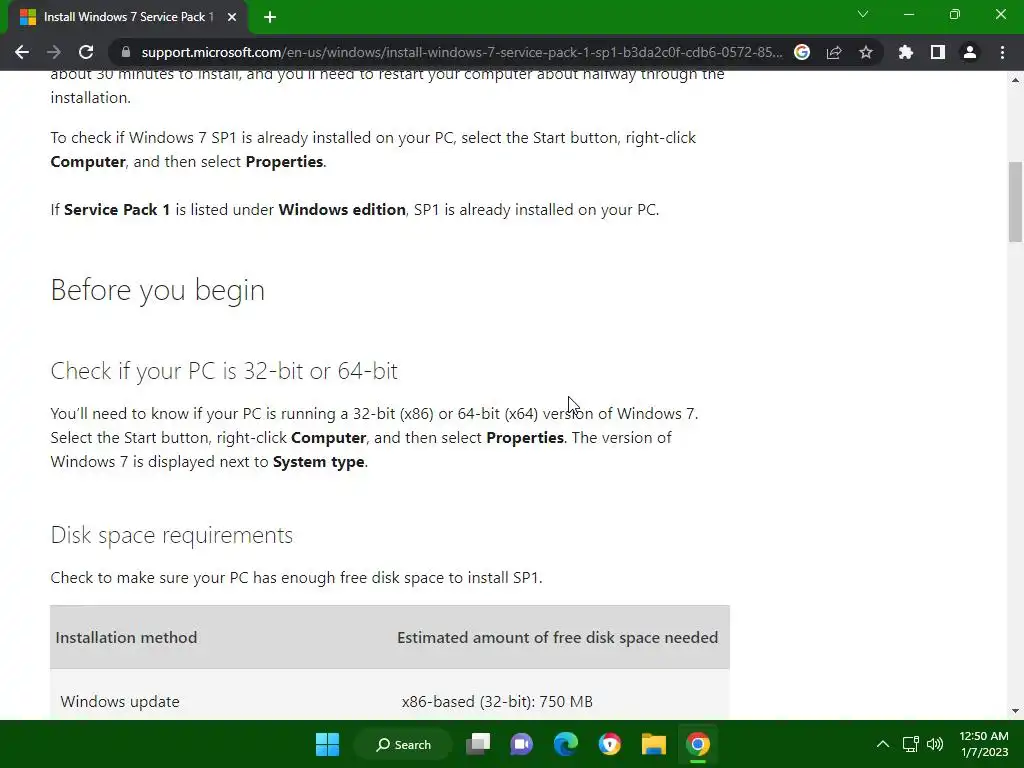This screenshot has width=1024, height=768.
Task: Click 'Estimated amount of free disk space needed' header
Action: [x=558, y=637]
